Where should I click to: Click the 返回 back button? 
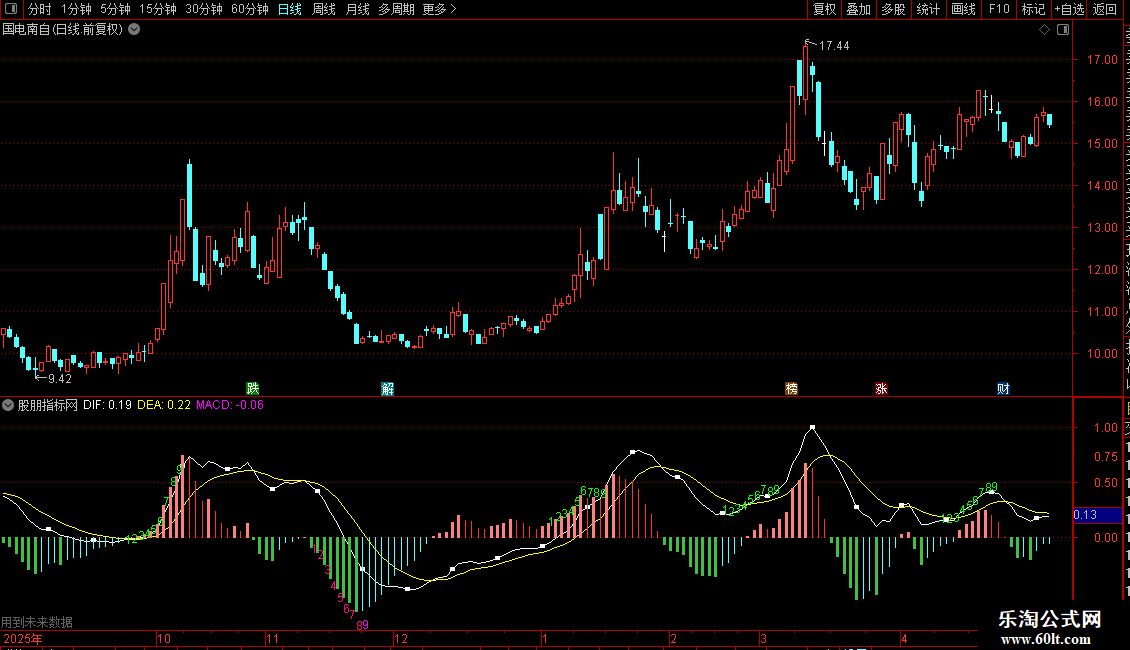pos(1105,9)
